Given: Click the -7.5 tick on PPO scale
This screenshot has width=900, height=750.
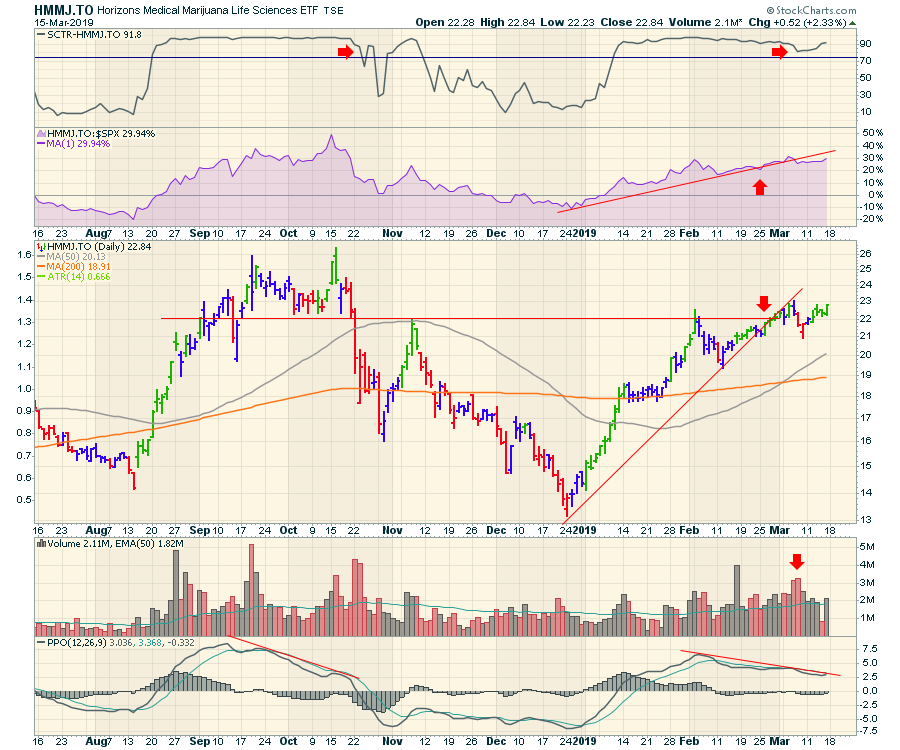Looking at the screenshot, I should 868,730.
